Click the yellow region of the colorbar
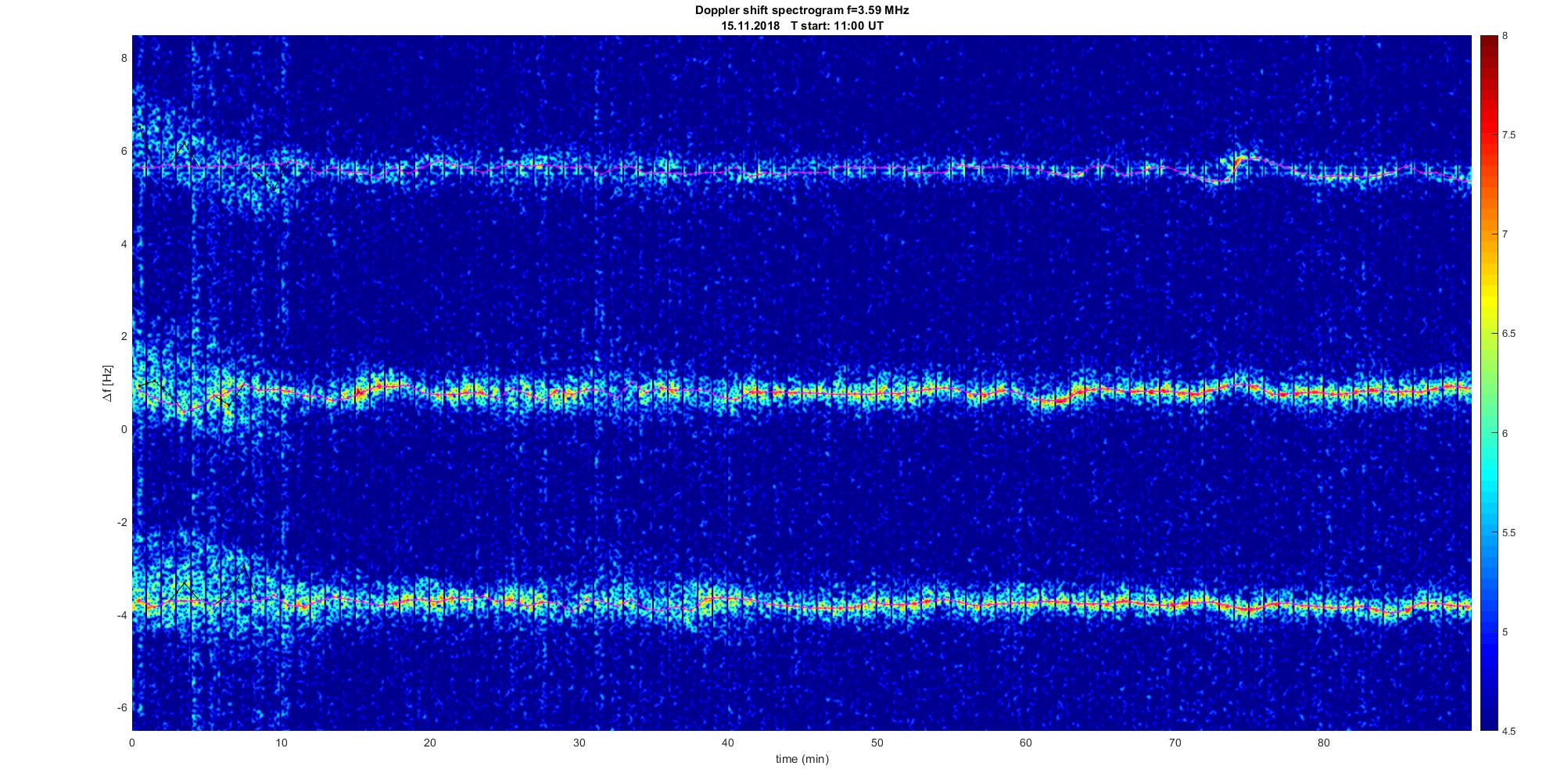 (x=1488, y=301)
